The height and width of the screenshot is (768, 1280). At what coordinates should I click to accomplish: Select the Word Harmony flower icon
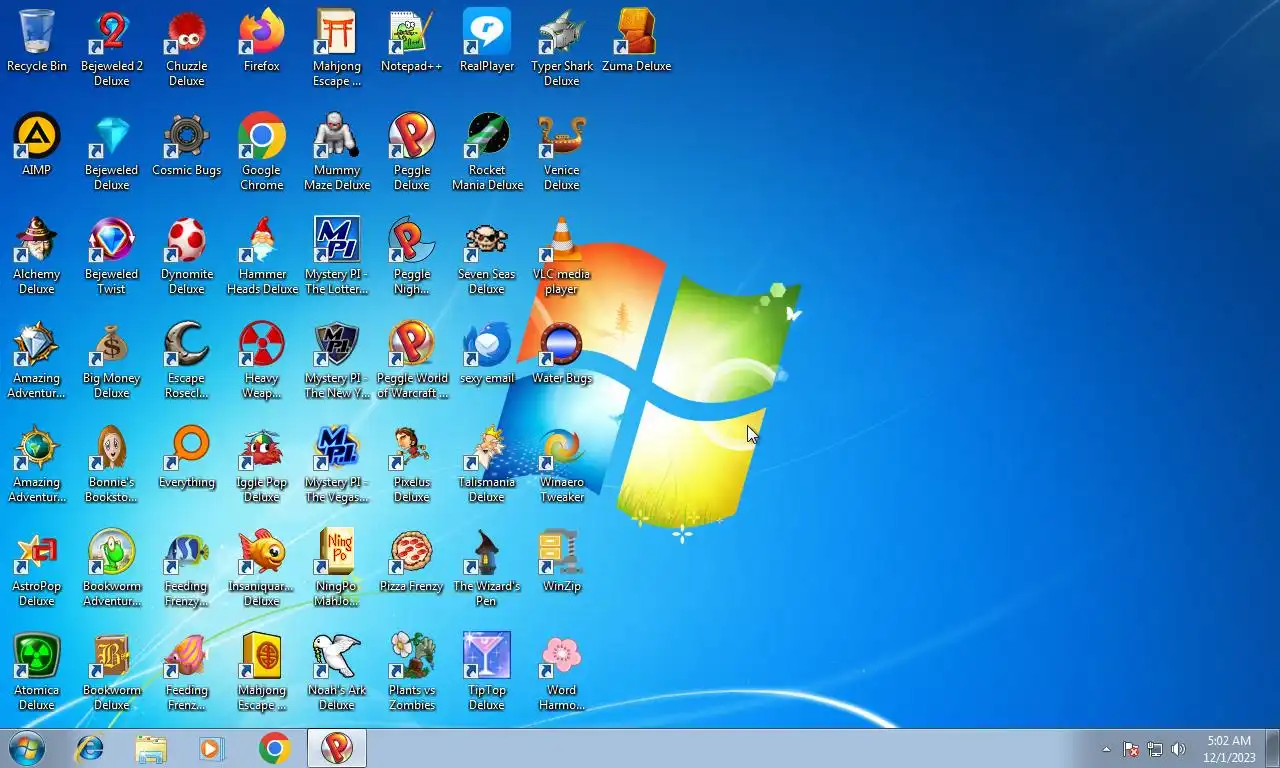click(x=562, y=672)
